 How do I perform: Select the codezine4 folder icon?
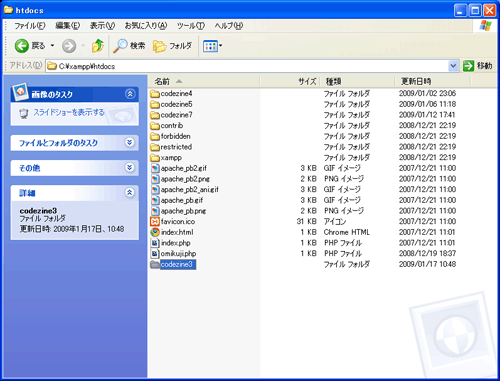(155, 94)
